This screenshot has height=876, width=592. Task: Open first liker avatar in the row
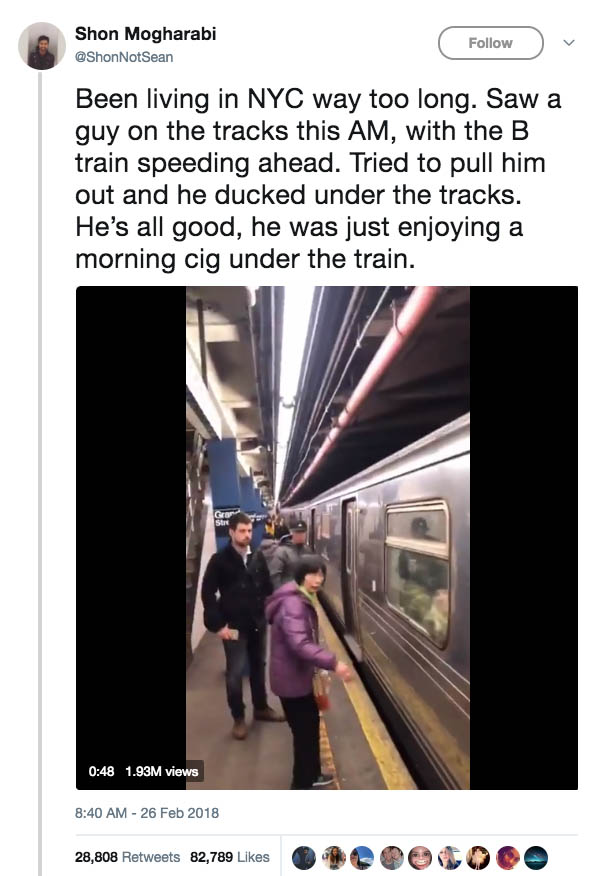coord(304,858)
